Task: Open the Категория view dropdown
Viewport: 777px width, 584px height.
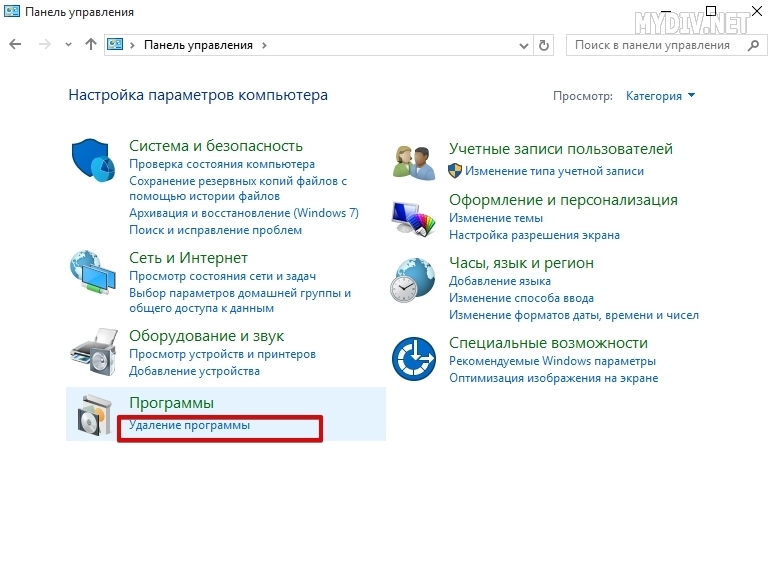Action: [660, 96]
